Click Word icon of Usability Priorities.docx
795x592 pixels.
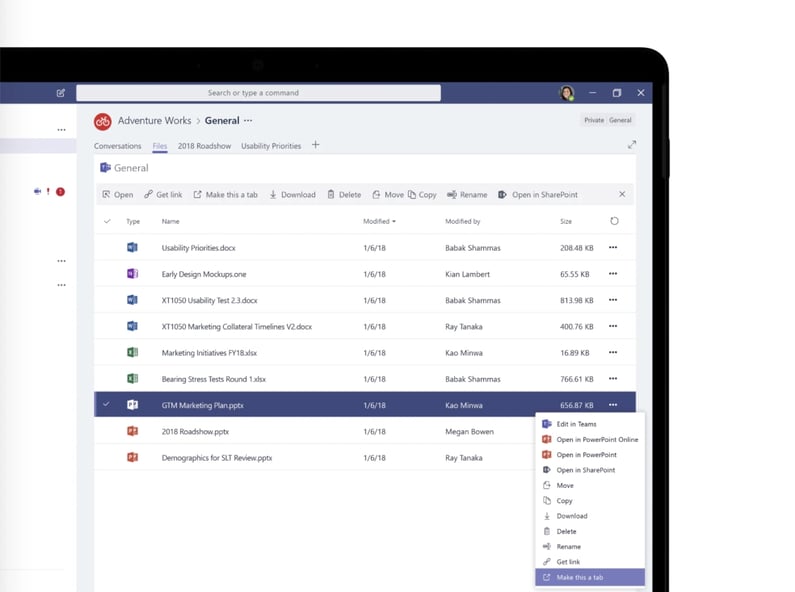(132, 247)
